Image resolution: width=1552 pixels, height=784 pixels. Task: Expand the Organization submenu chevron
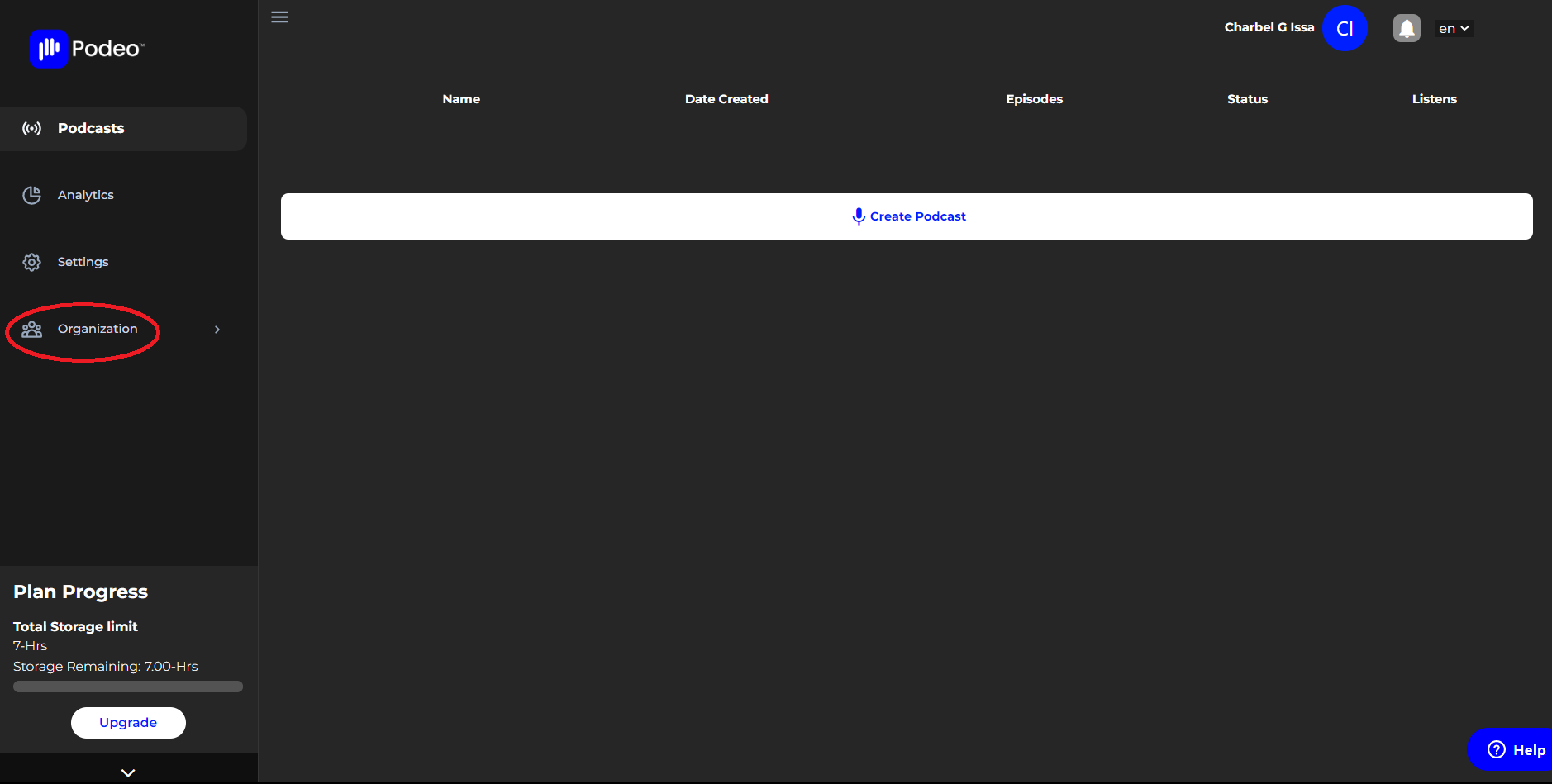point(217,330)
